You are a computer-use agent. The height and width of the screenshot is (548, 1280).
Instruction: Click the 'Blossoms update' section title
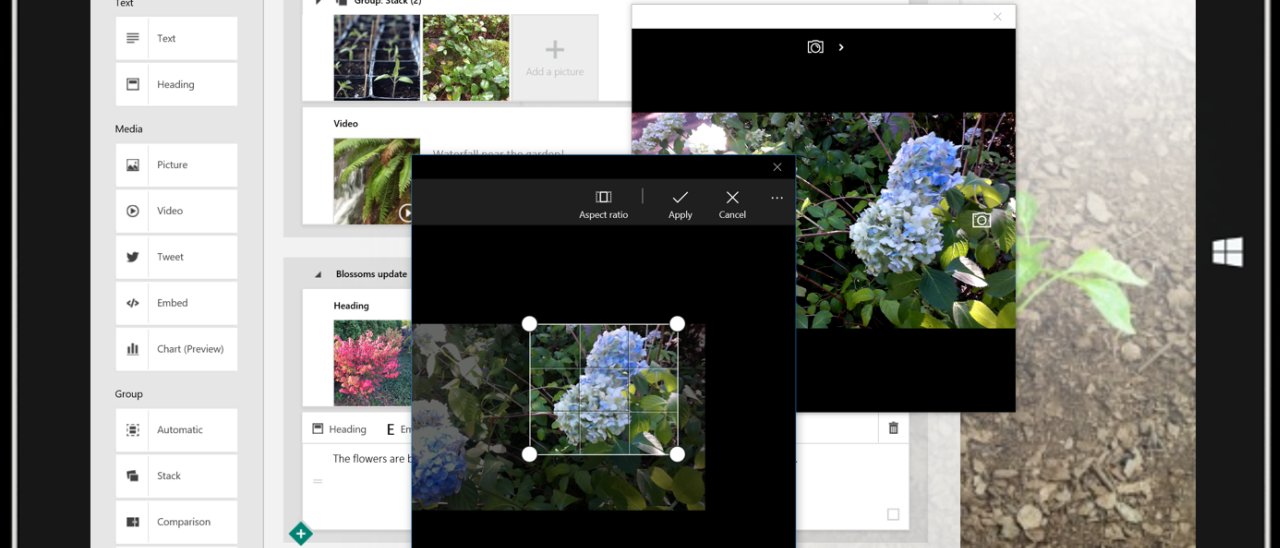pyautogui.click(x=371, y=274)
